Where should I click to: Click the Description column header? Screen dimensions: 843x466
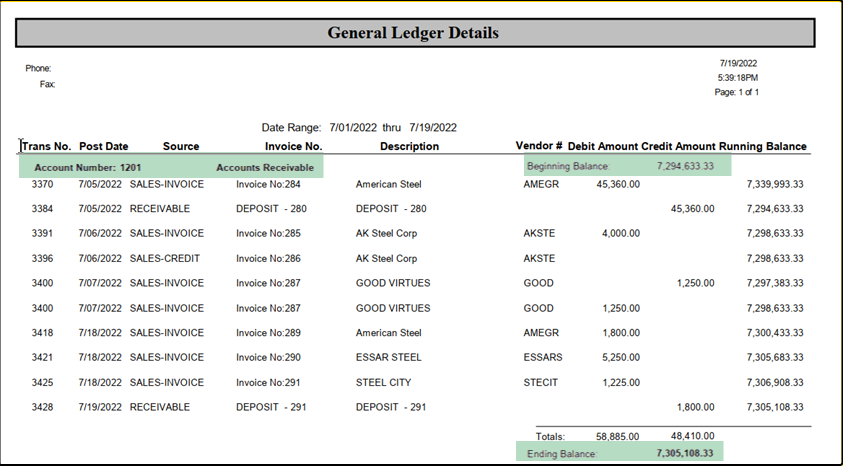tap(410, 146)
